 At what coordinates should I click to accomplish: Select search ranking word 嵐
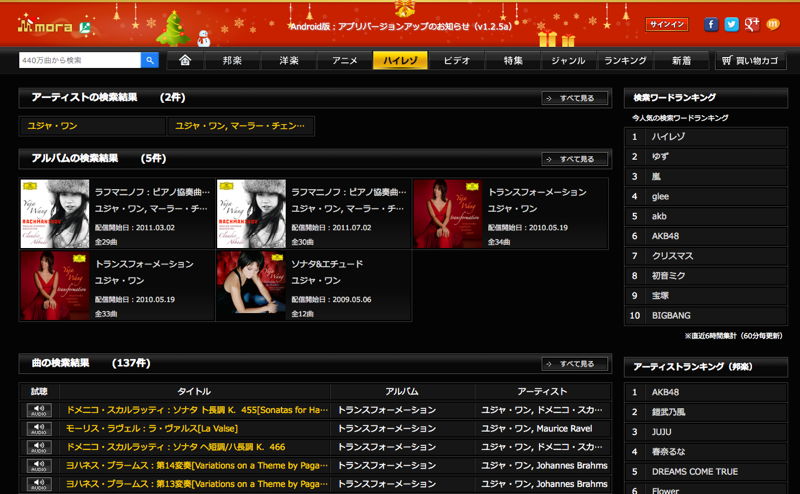click(656, 177)
